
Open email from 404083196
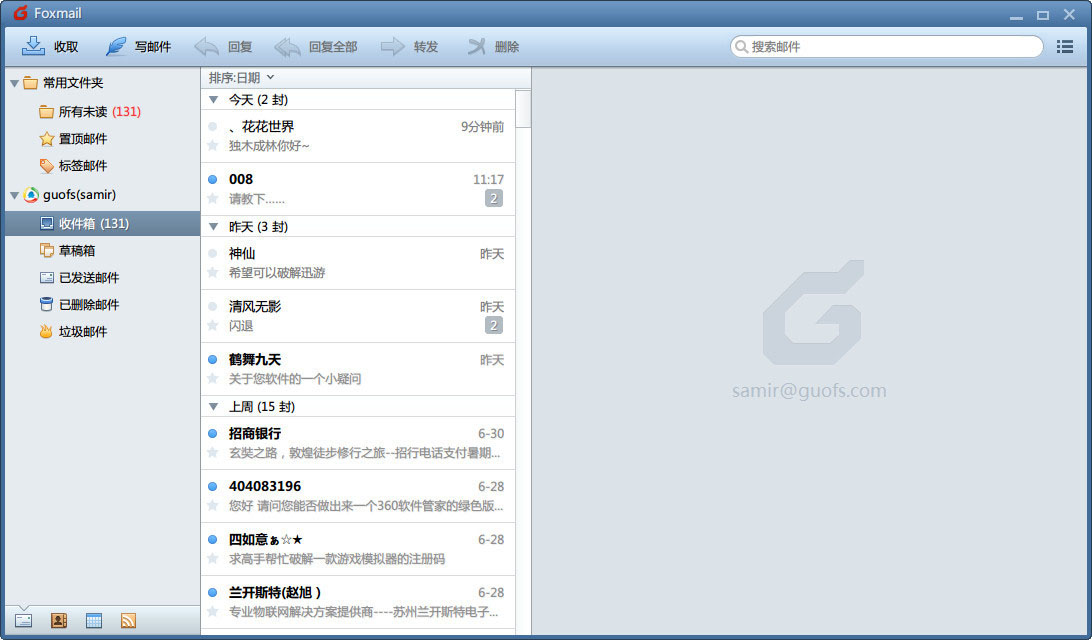tap(358, 496)
